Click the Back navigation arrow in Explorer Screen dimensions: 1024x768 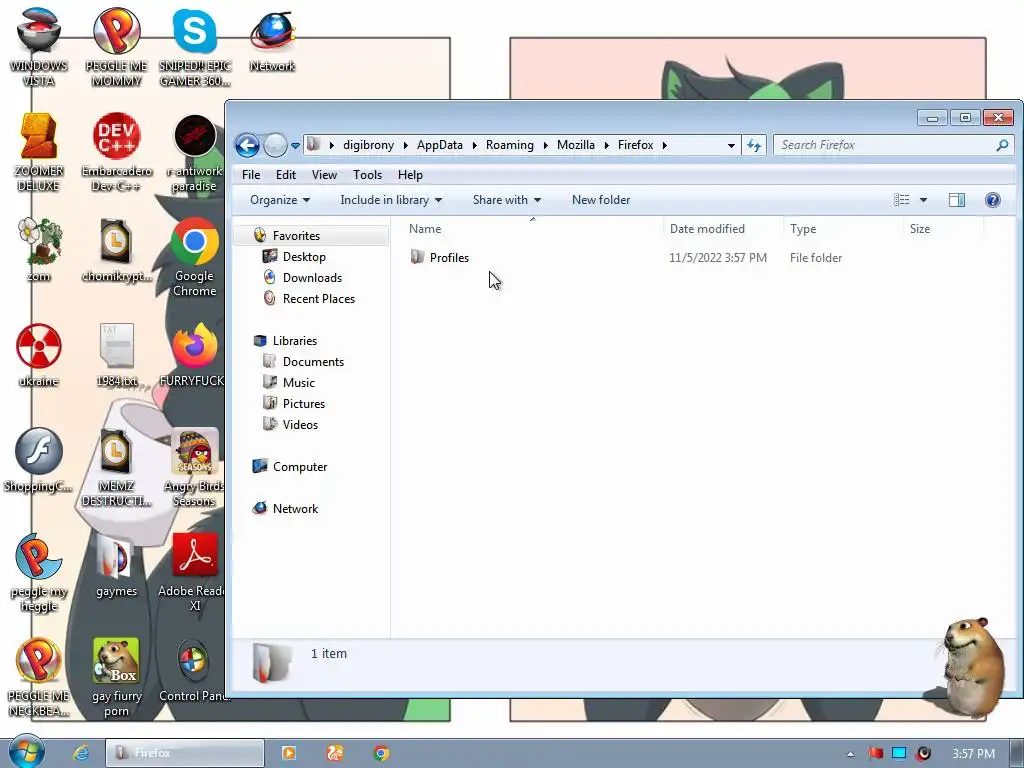coord(248,145)
